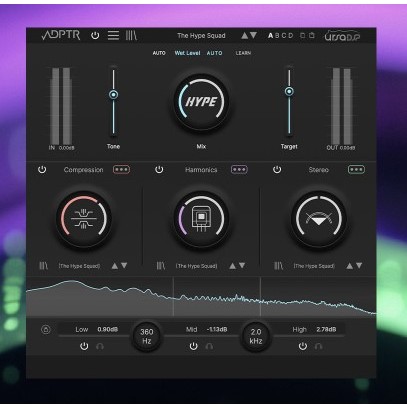Toggle the AUTO option beside Wet Level
The width and height of the screenshot is (407, 407).
pyautogui.click(x=214, y=53)
